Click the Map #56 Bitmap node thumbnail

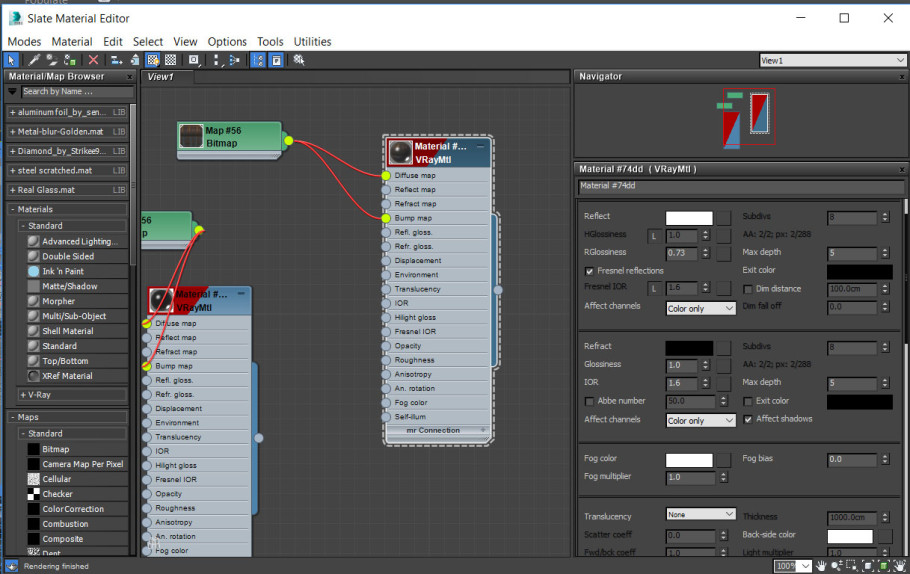(191, 137)
